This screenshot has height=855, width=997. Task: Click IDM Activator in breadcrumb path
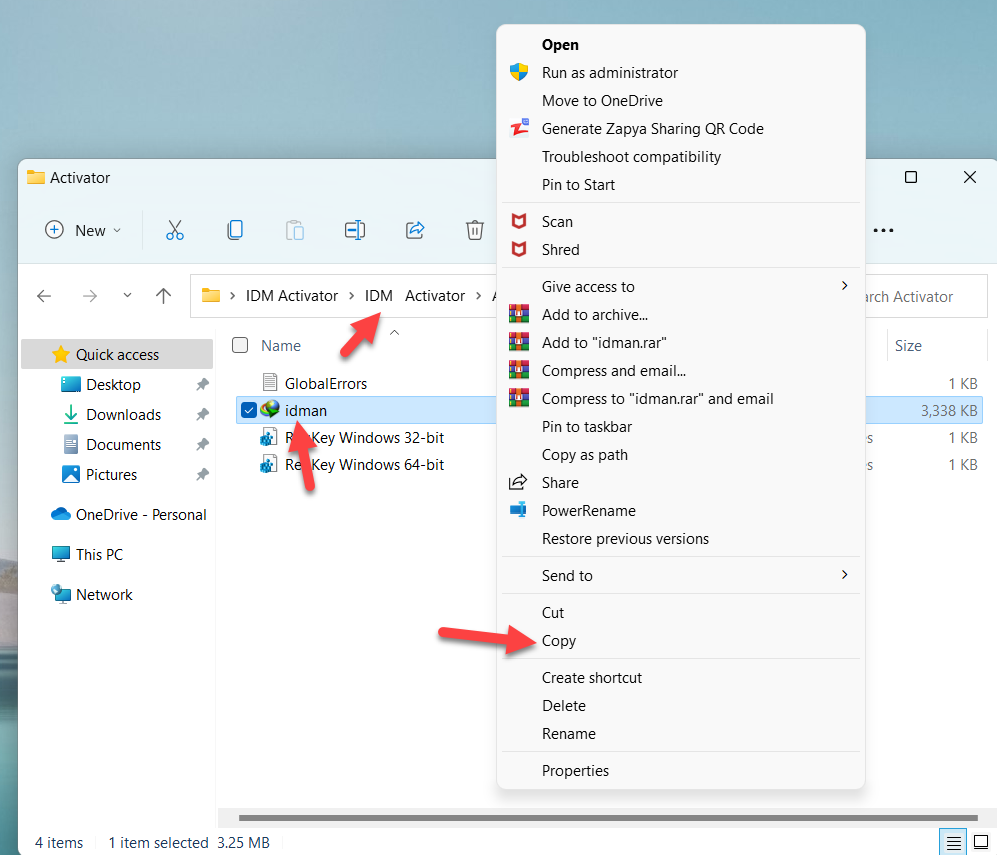point(291,296)
